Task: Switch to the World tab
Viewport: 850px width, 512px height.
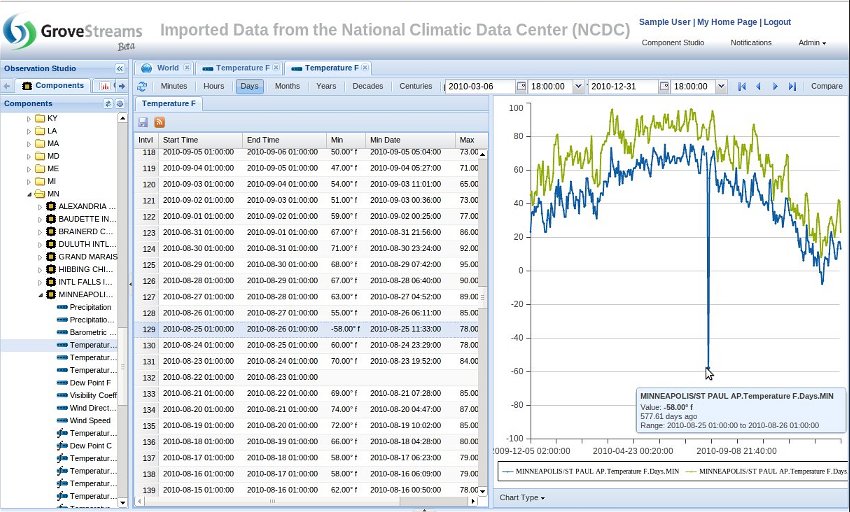Action: click(x=166, y=68)
